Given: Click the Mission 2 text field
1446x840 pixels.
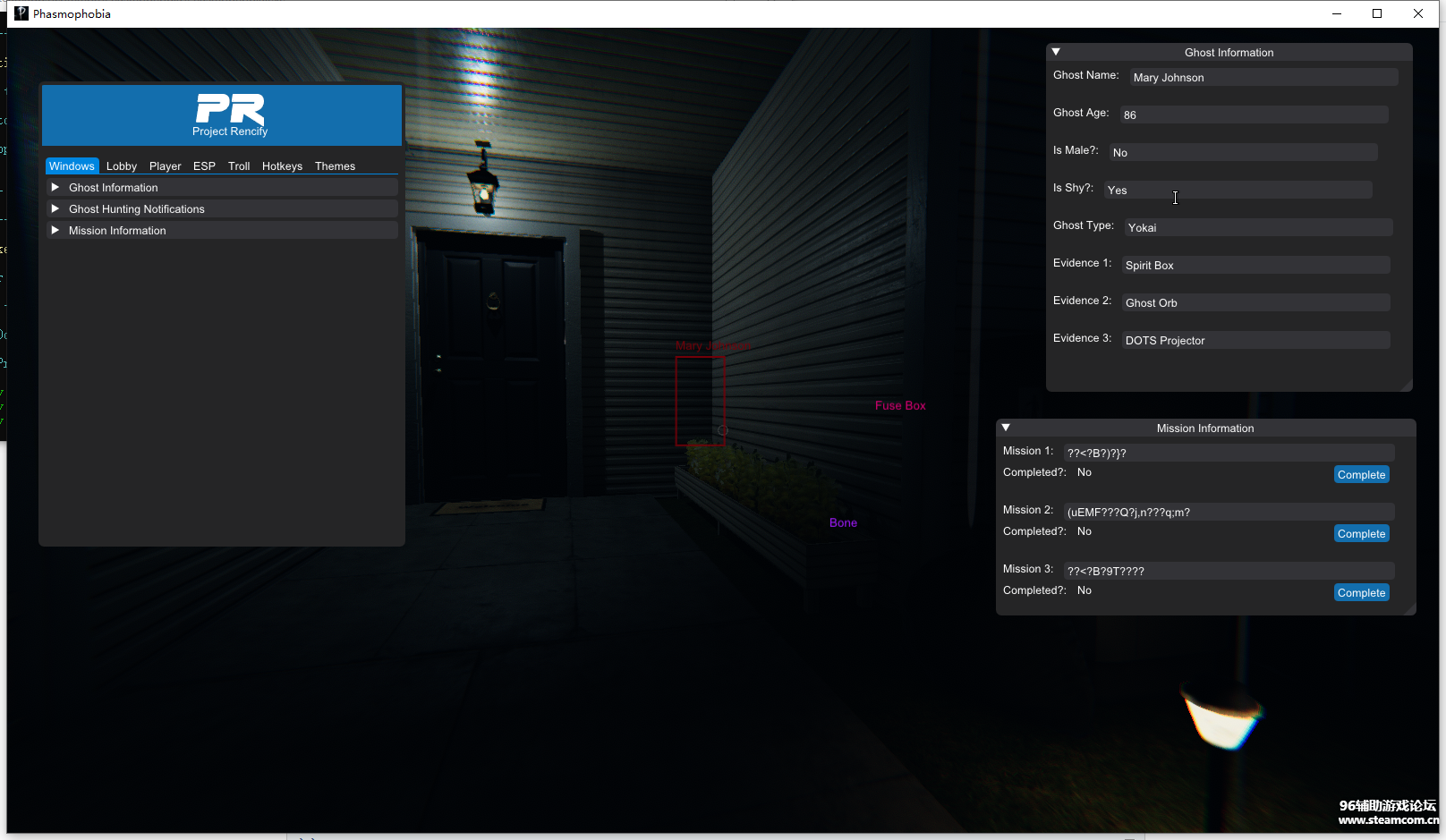Looking at the screenshot, I should tap(1229, 513).
